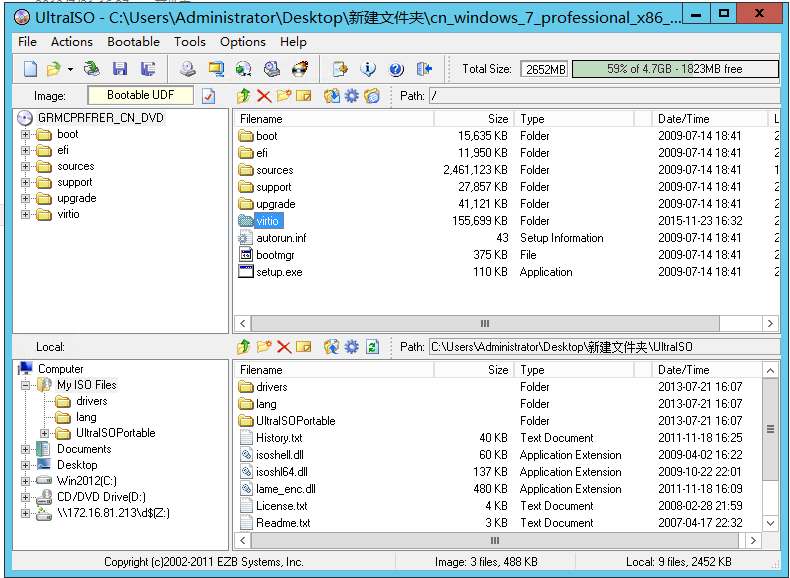Open the dropdown arrow beside Open icon
790x578 pixels.
[70, 69]
